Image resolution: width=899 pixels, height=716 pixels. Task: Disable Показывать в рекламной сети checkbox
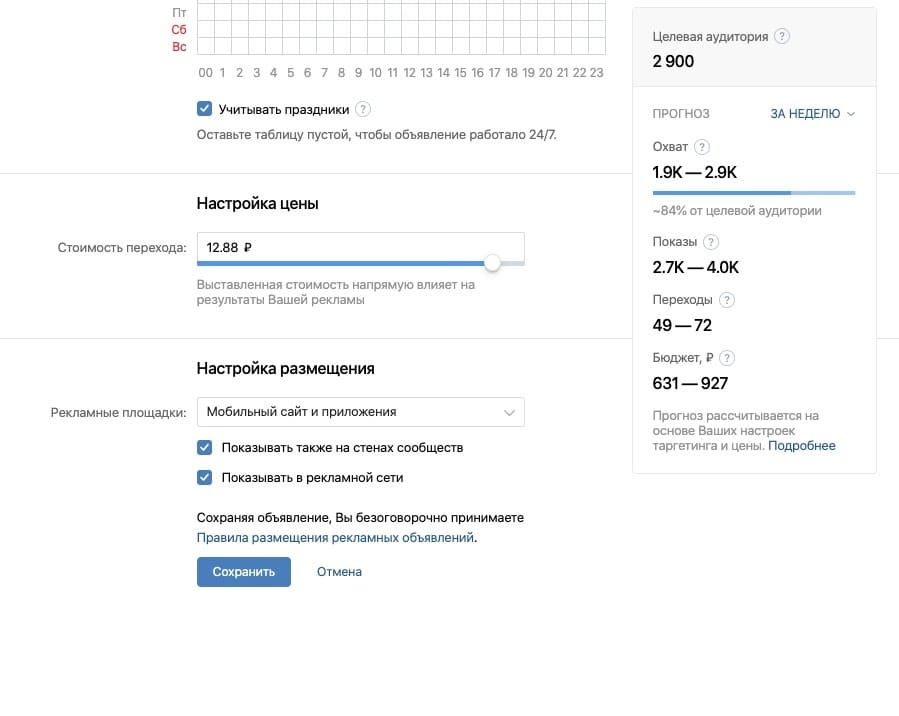205,478
